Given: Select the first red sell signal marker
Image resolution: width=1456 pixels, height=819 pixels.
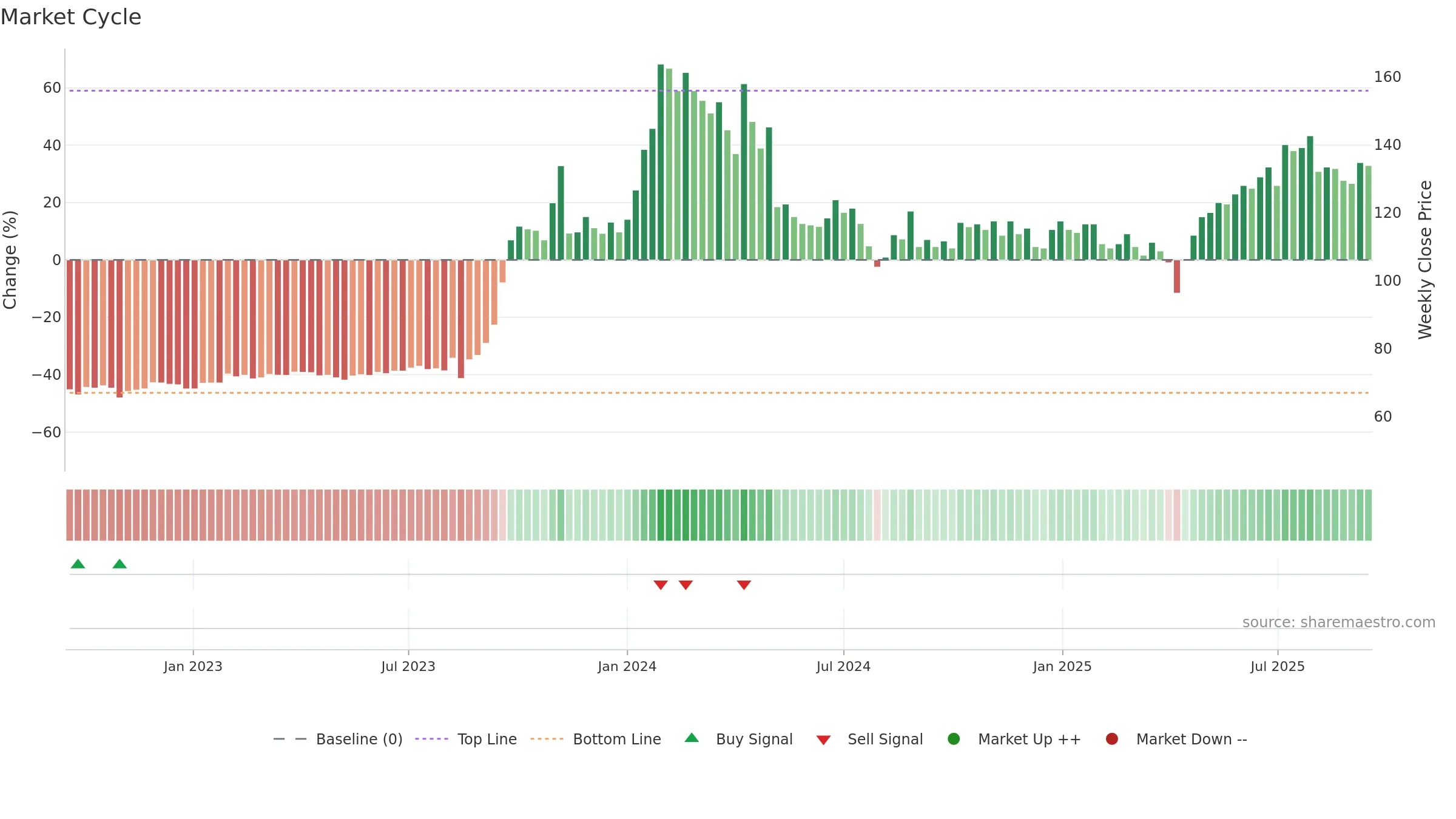Looking at the screenshot, I should point(661,585).
